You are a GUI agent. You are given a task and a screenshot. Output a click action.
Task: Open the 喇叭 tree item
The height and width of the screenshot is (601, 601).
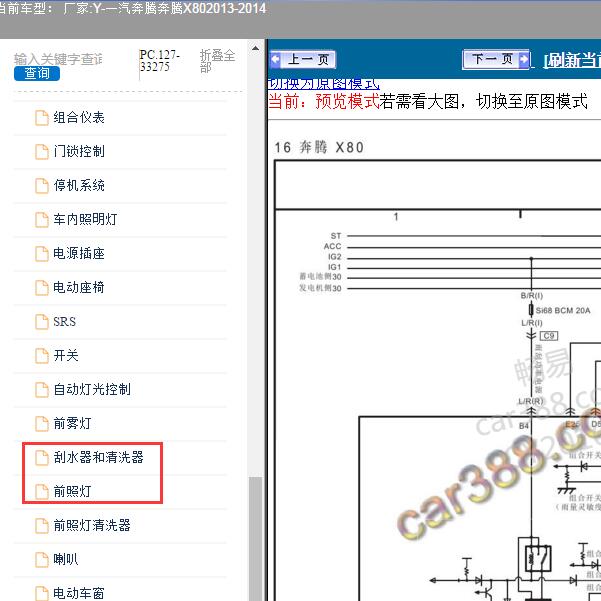(66, 560)
